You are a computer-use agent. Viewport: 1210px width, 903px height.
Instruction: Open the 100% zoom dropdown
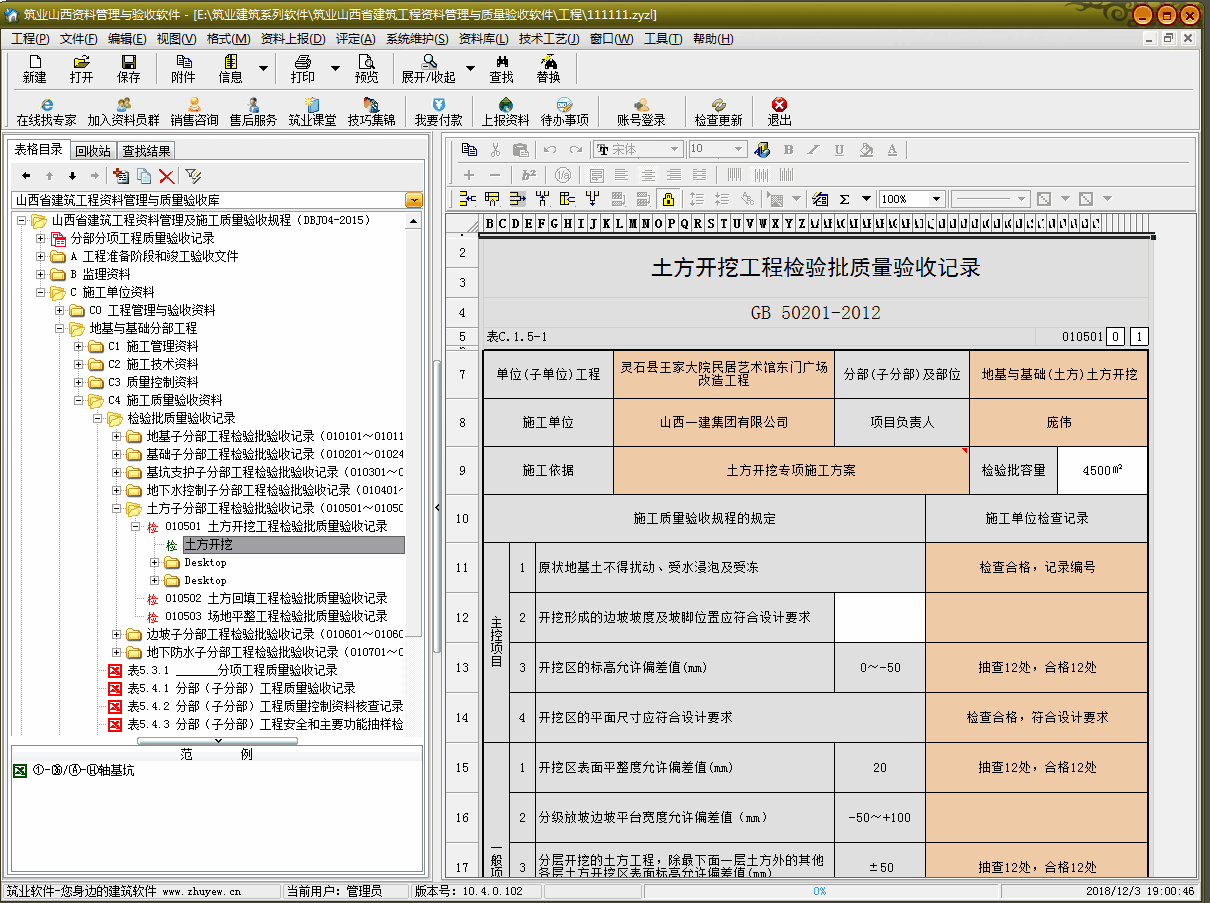[x=936, y=199]
